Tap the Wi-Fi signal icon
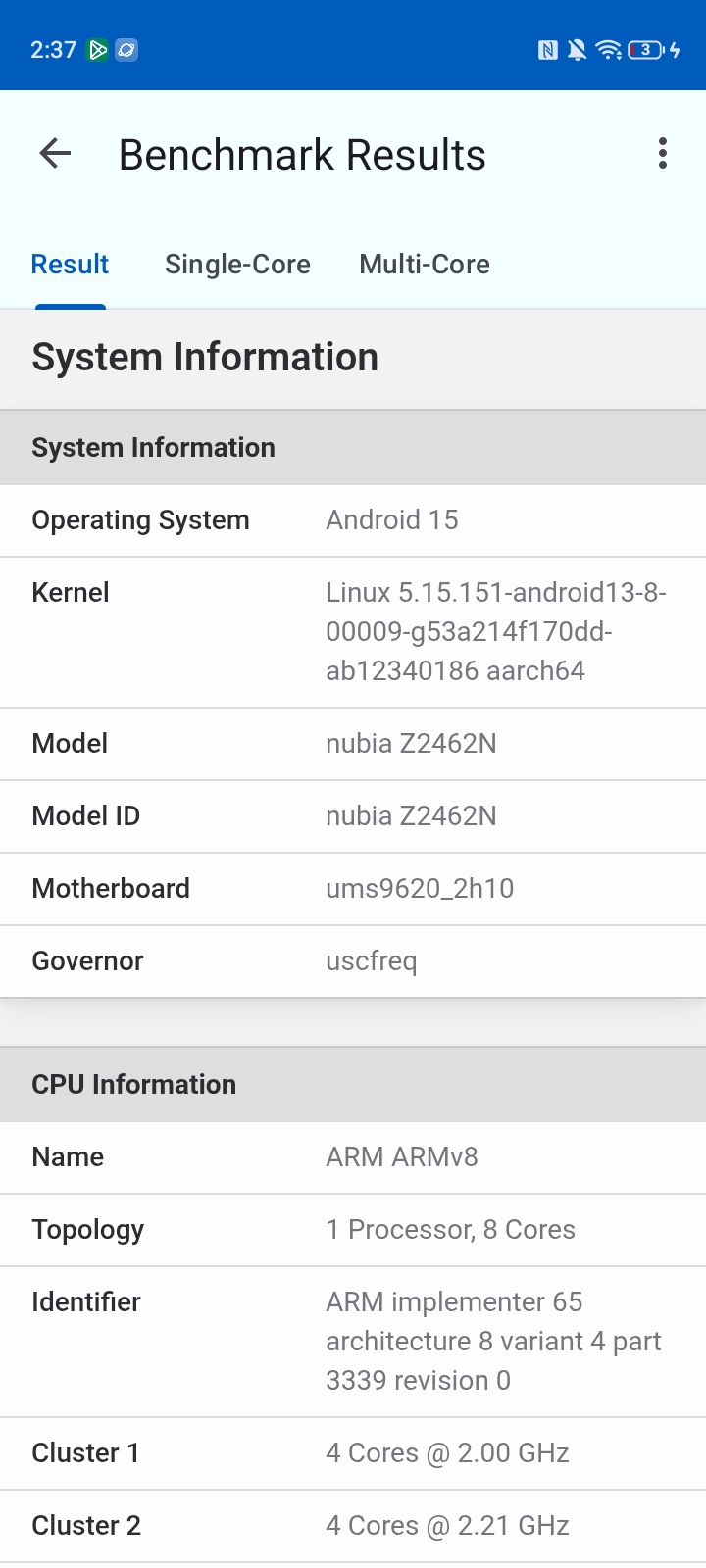 coord(609,50)
